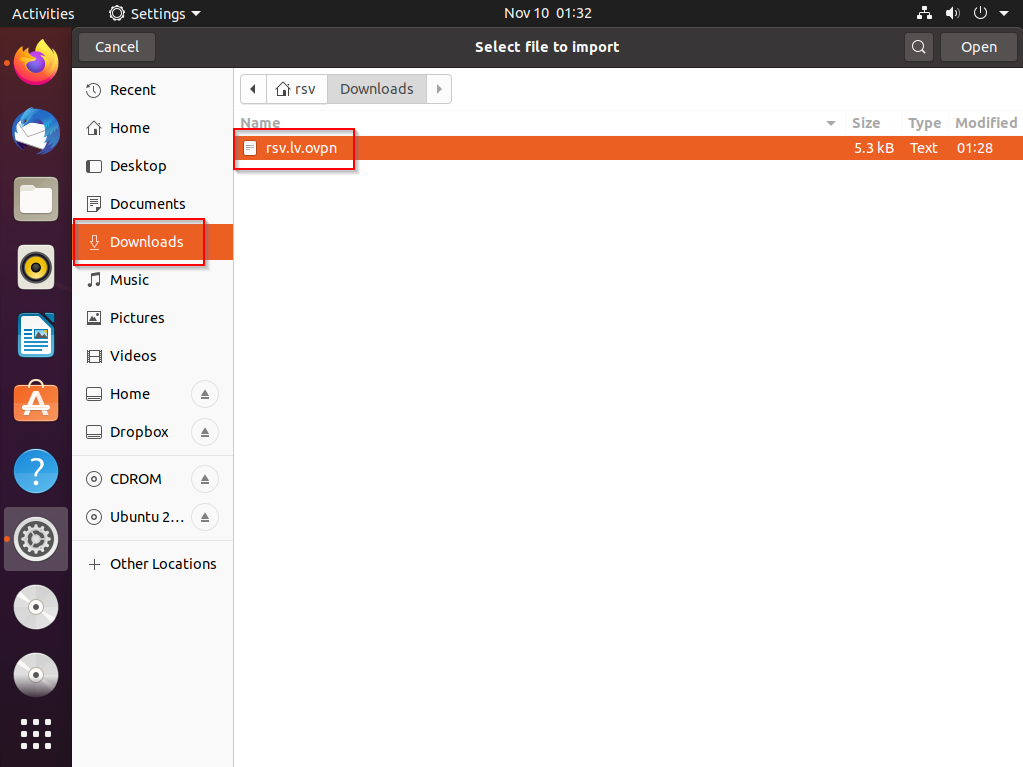Sort by the Type column header

924,123
